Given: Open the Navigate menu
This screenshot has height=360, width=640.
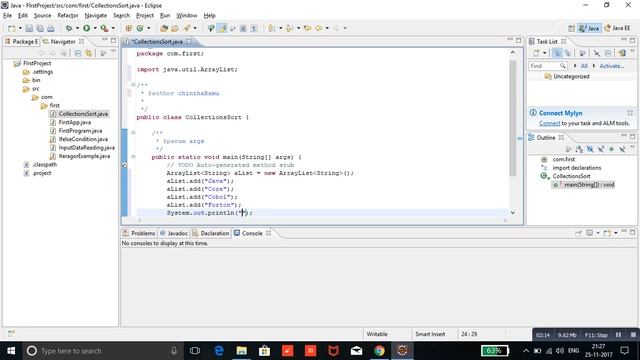Looking at the screenshot, I should click(x=96, y=16).
